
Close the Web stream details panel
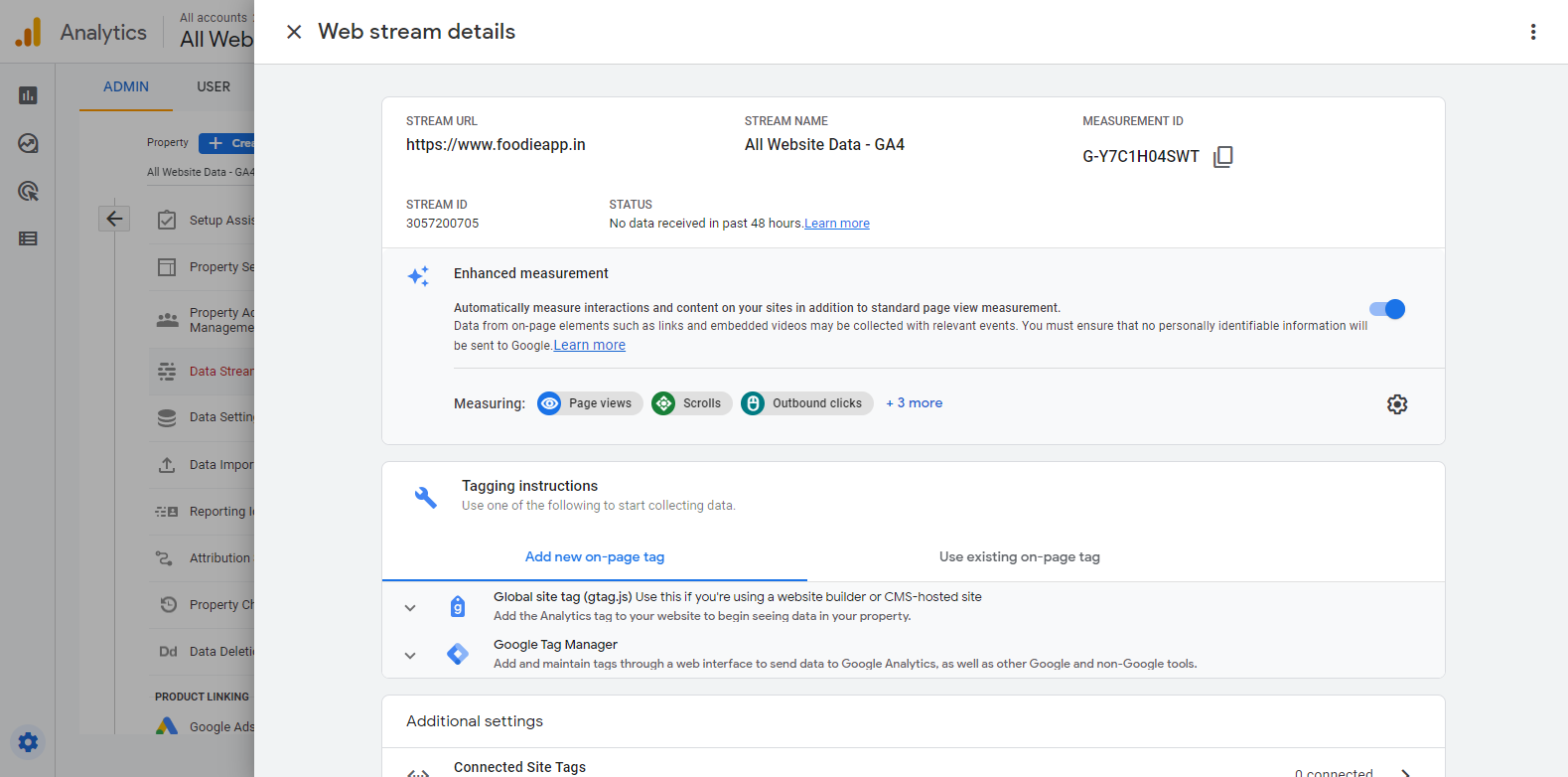294,32
